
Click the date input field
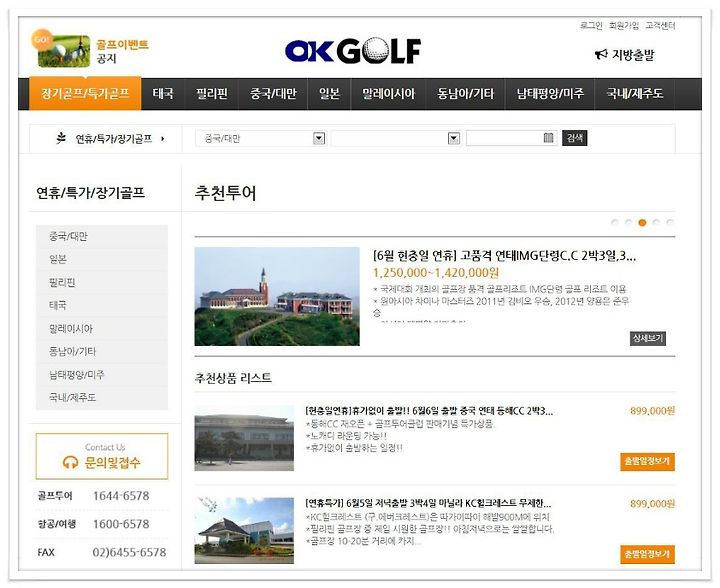[x=511, y=138]
